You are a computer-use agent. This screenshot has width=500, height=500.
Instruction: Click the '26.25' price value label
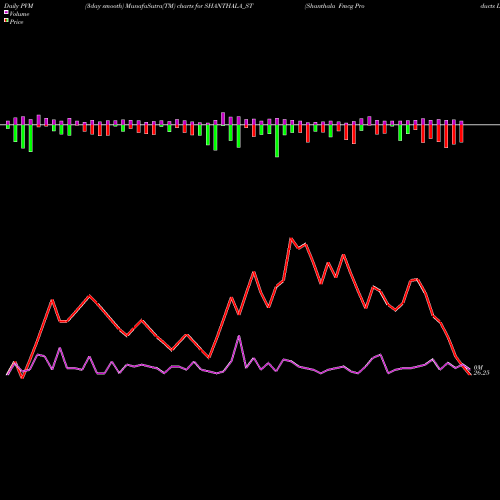coord(481,373)
